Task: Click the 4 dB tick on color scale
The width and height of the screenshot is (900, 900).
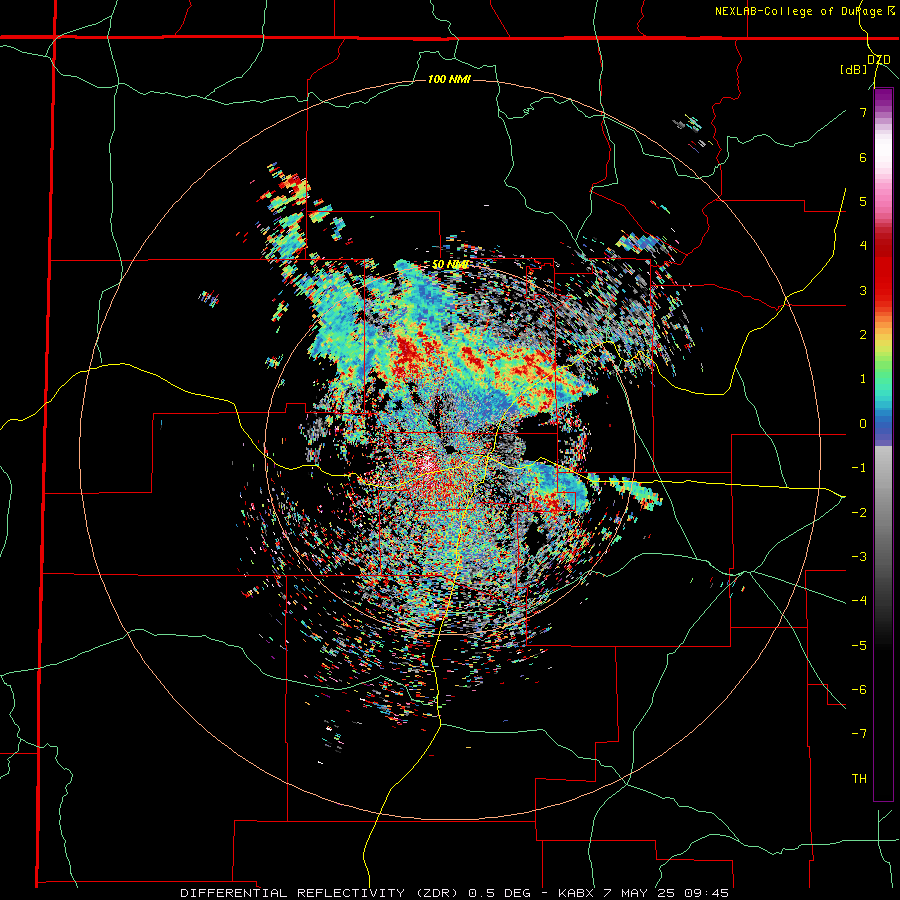Action: click(x=863, y=246)
